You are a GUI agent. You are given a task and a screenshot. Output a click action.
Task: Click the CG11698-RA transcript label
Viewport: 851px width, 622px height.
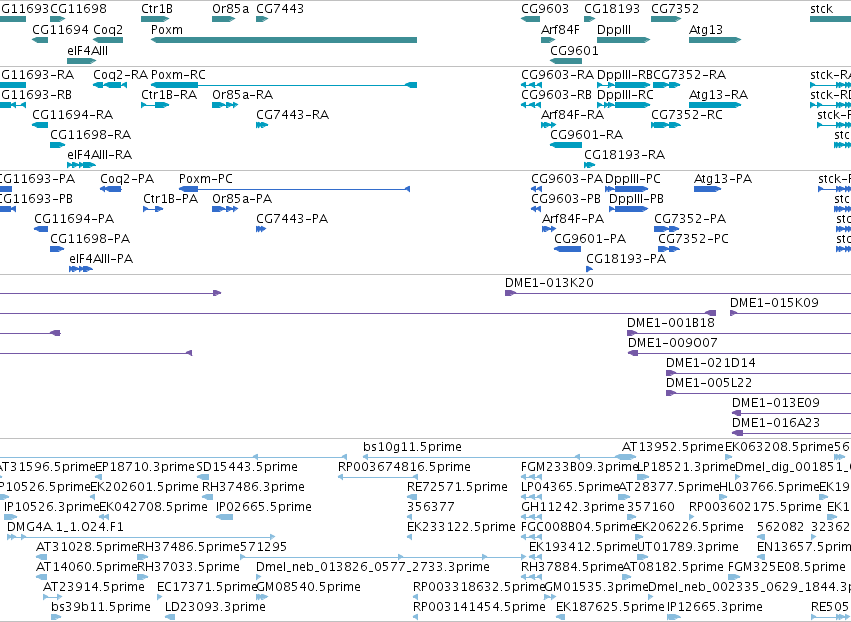[x=91, y=135]
